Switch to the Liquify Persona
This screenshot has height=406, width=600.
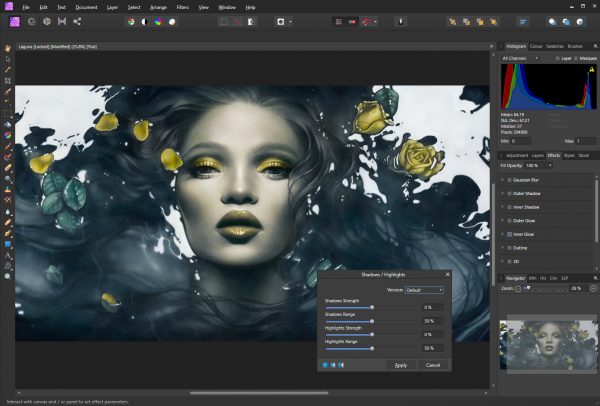pos(31,21)
